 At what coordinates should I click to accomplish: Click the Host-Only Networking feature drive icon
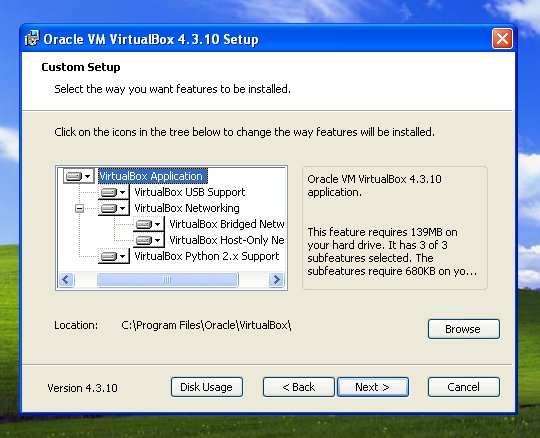pos(149,240)
